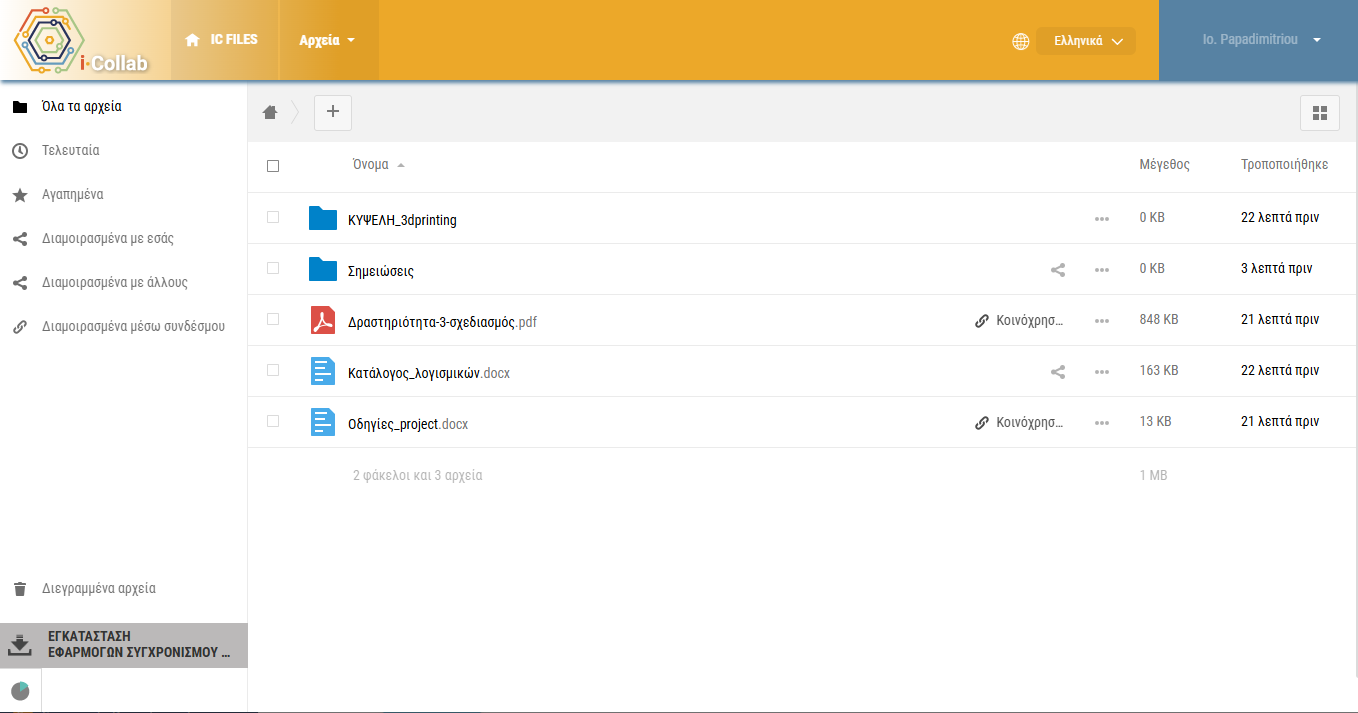Screen dimensions: 1358x713
Task: Open more options for ΚΥΨΕΛΗ_3dprinting folder
Action: (x=1102, y=219)
